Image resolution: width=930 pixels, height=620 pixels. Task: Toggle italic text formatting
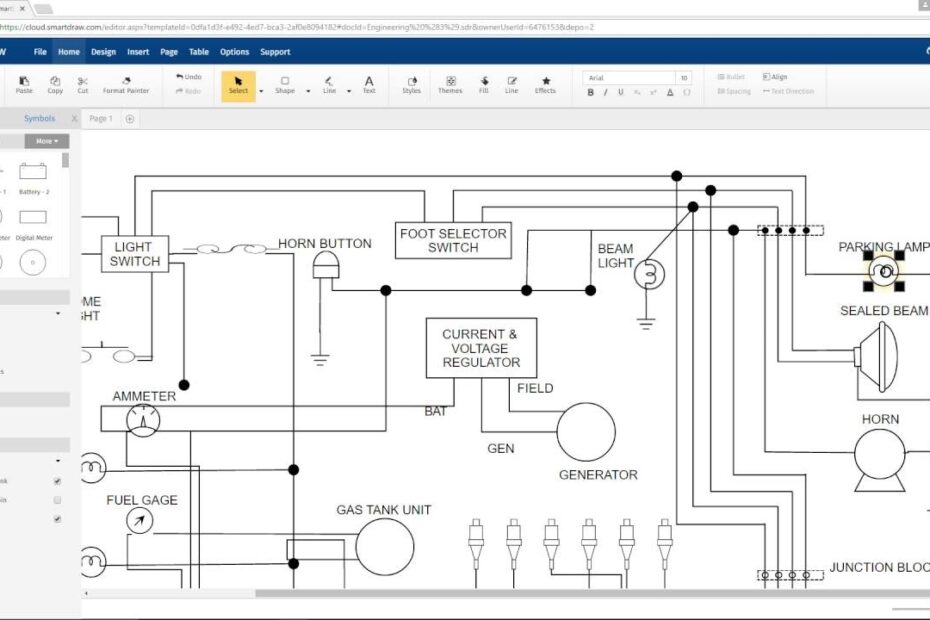point(606,92)
